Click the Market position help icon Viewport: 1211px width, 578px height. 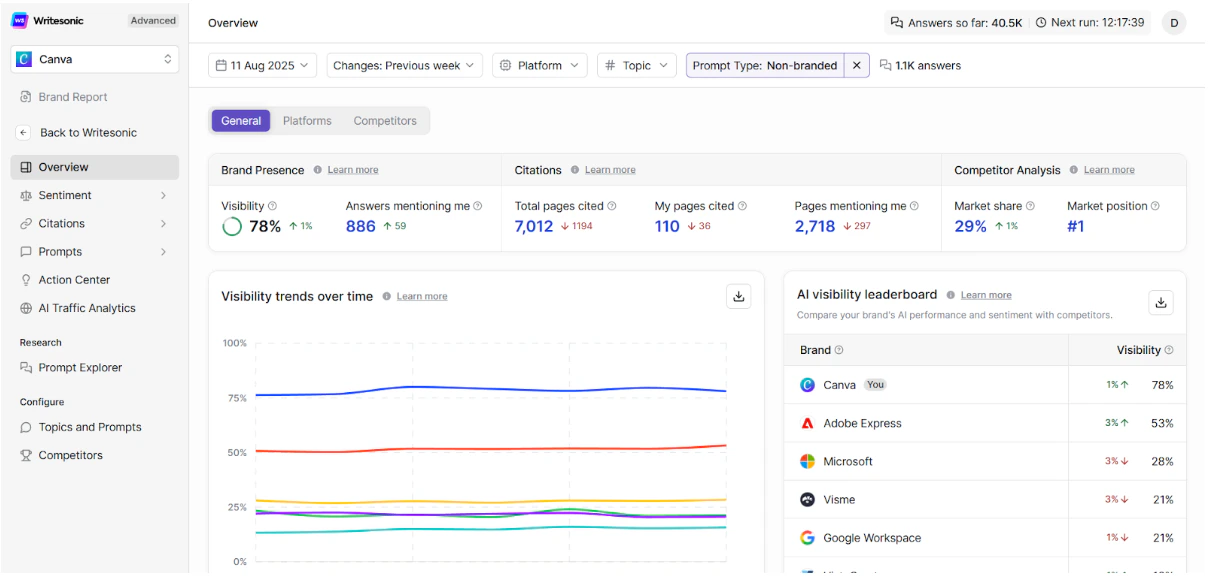(1155, 206)
